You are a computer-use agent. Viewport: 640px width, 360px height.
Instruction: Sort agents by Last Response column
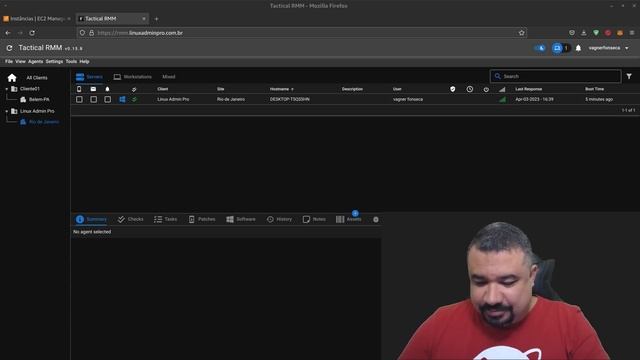[x=529, y=89]
